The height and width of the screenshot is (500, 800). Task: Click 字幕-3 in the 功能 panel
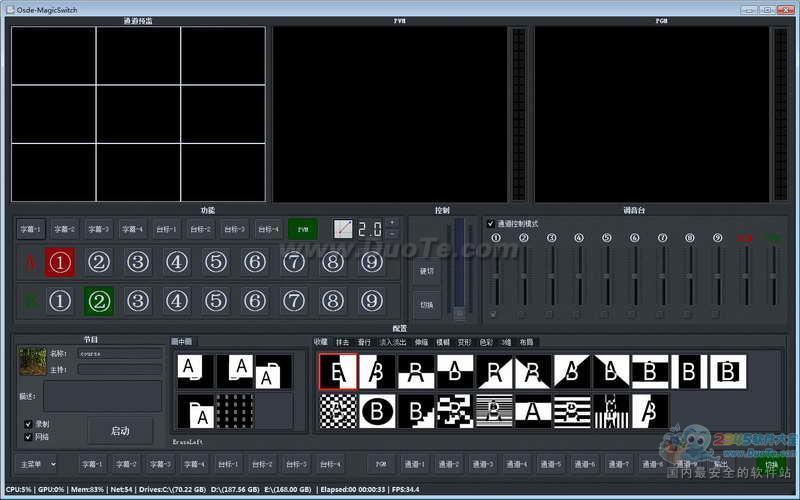(x=98, y=229)
